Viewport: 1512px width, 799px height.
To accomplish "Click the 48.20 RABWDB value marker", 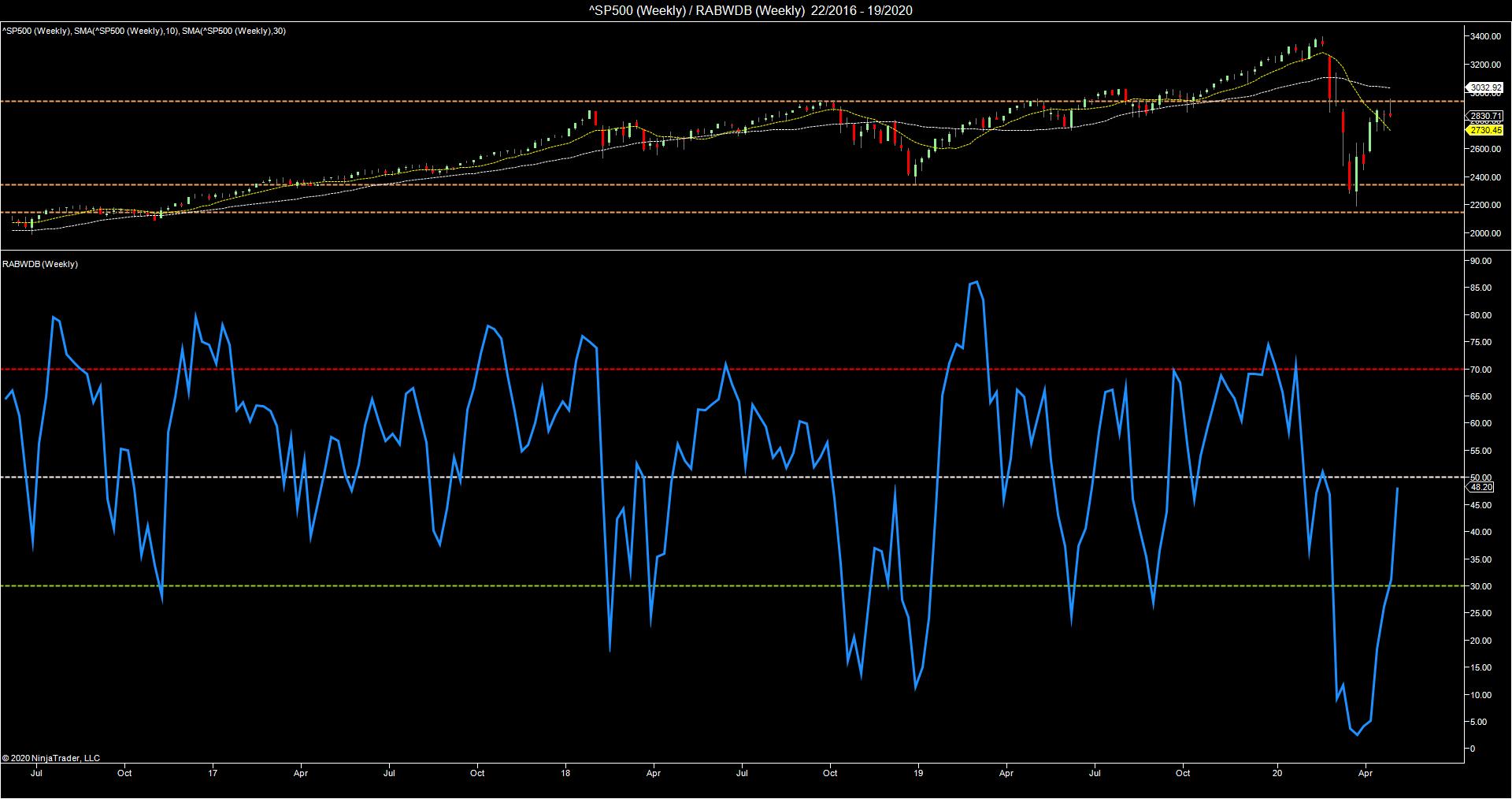I will click(x=1481, y=488).
